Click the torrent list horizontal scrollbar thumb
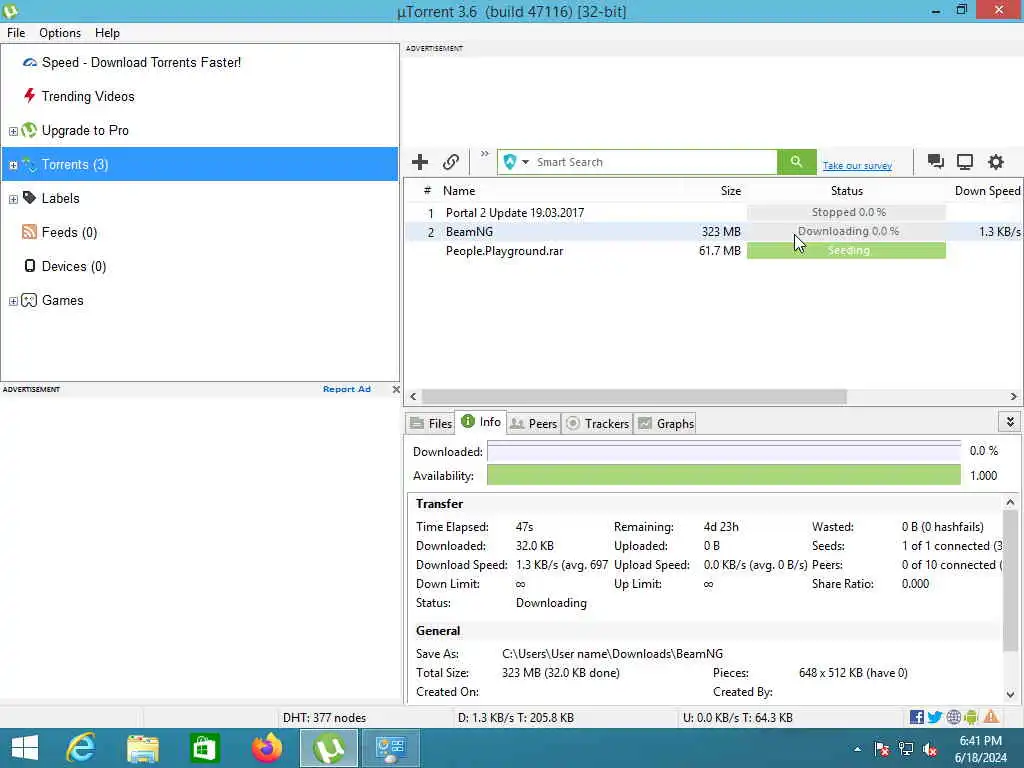Screen dimensions: 1024x768 (x=634, y=396)
